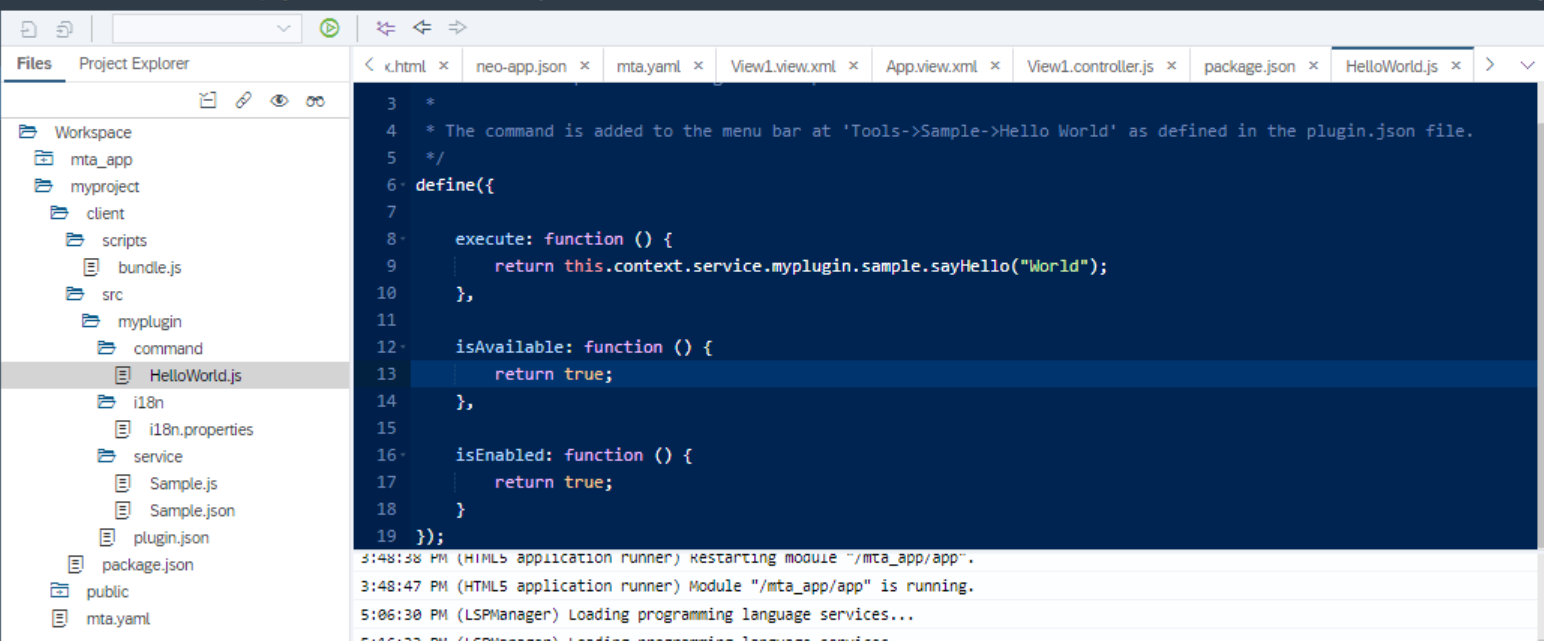Collapse the src folder
Viewport: 1544px width, 641px height.
coord(76,294)
